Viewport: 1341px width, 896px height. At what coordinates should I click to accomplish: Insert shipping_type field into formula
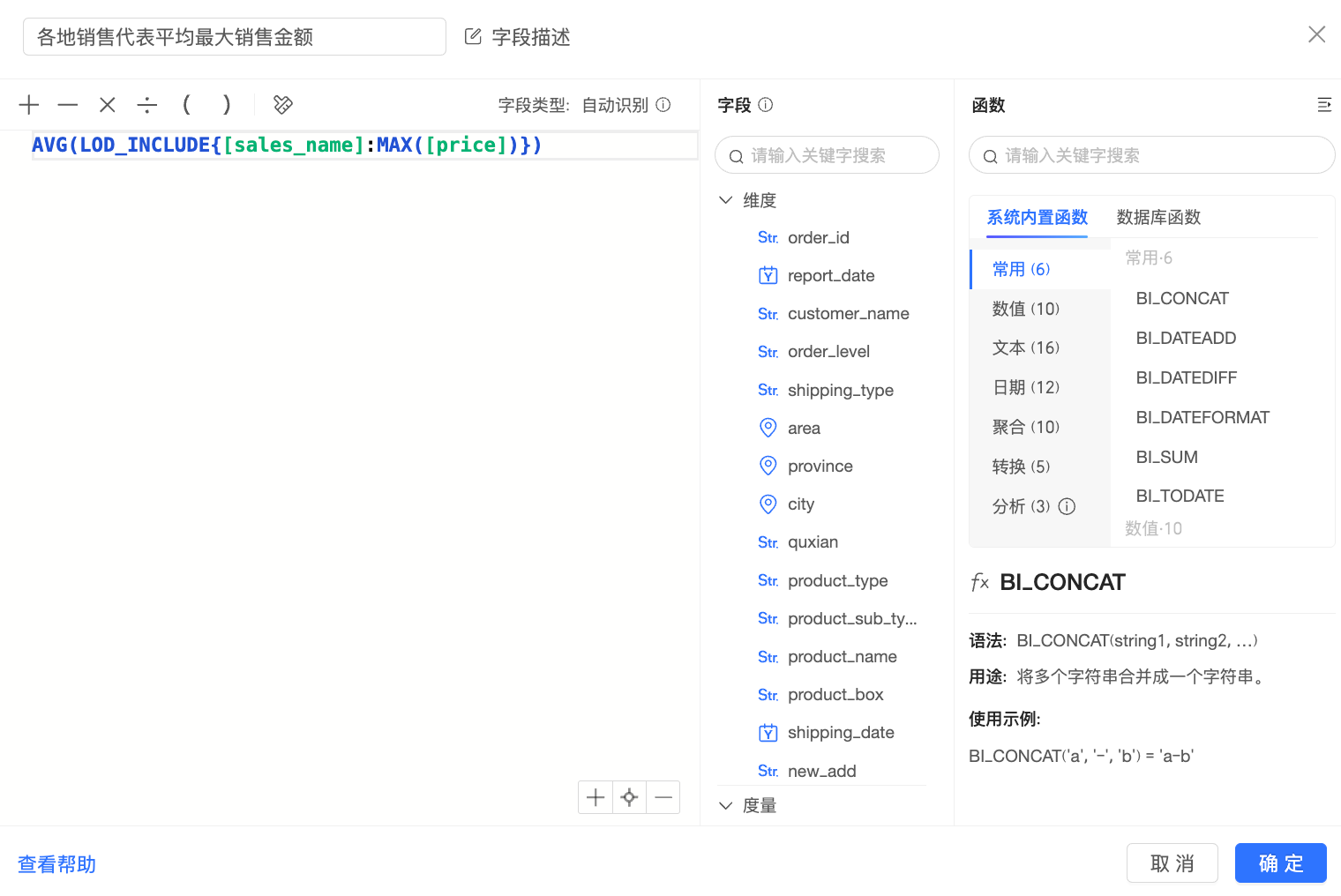[840, 390]
